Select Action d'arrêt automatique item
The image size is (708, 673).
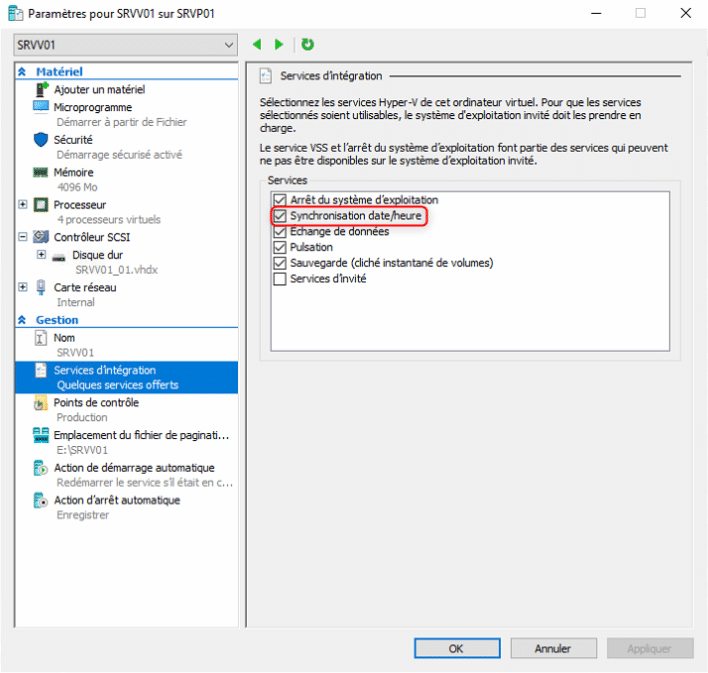tap(117, 500)
